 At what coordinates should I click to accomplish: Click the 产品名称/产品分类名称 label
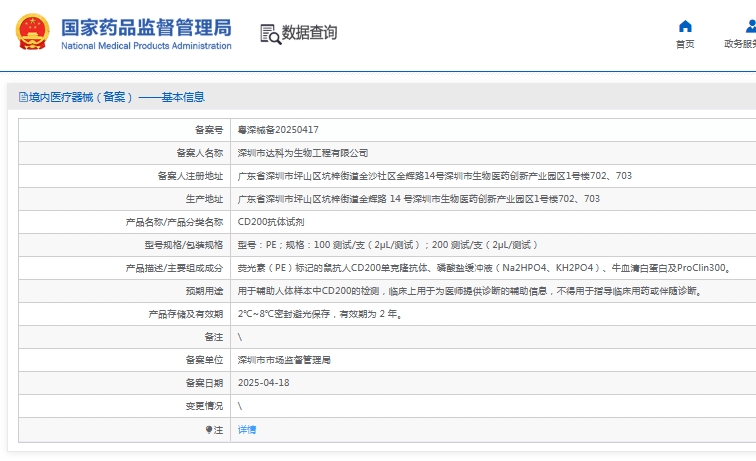[x=174, y=222]
